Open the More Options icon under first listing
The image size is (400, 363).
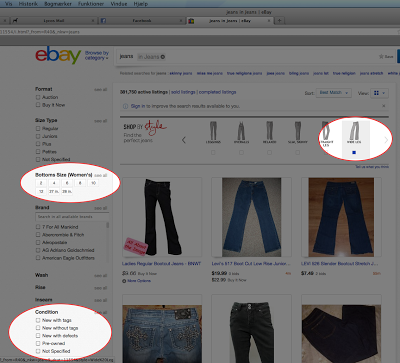tap(124, 281)
